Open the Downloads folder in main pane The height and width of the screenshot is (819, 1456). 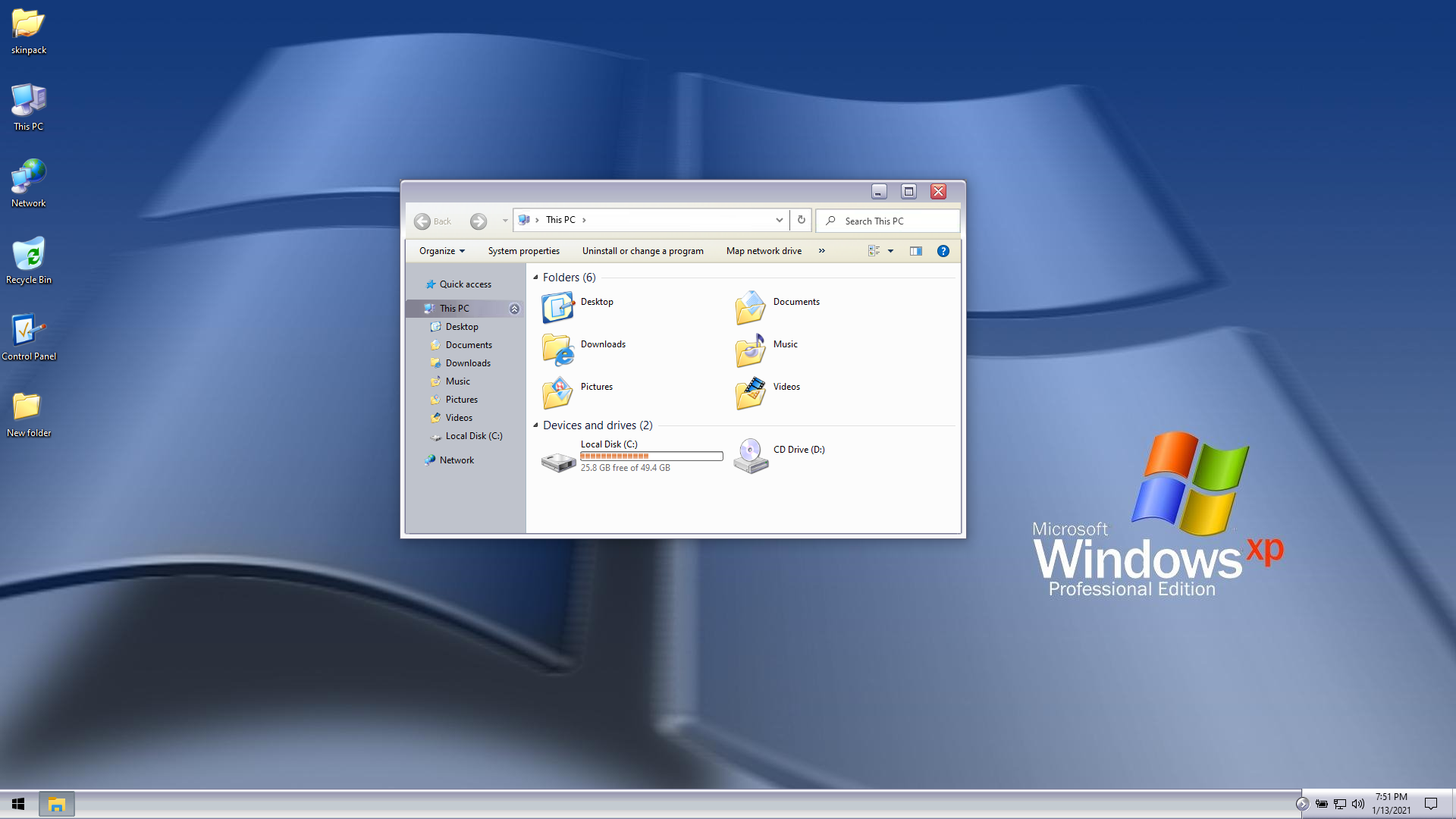coord(559,350)
